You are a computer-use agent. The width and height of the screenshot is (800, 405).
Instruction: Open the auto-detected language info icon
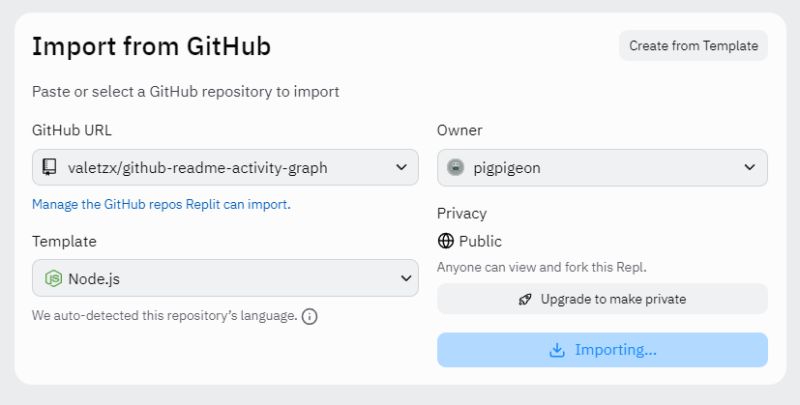tap(309, 316)
